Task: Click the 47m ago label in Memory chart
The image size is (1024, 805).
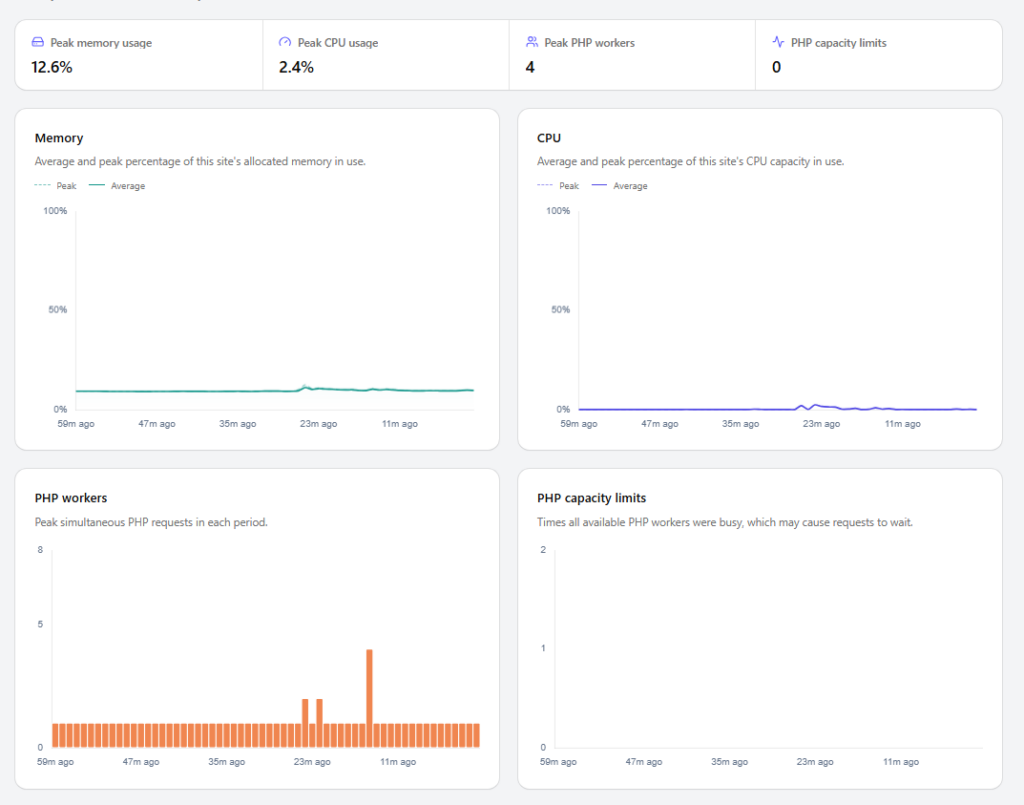Action: 157,424
